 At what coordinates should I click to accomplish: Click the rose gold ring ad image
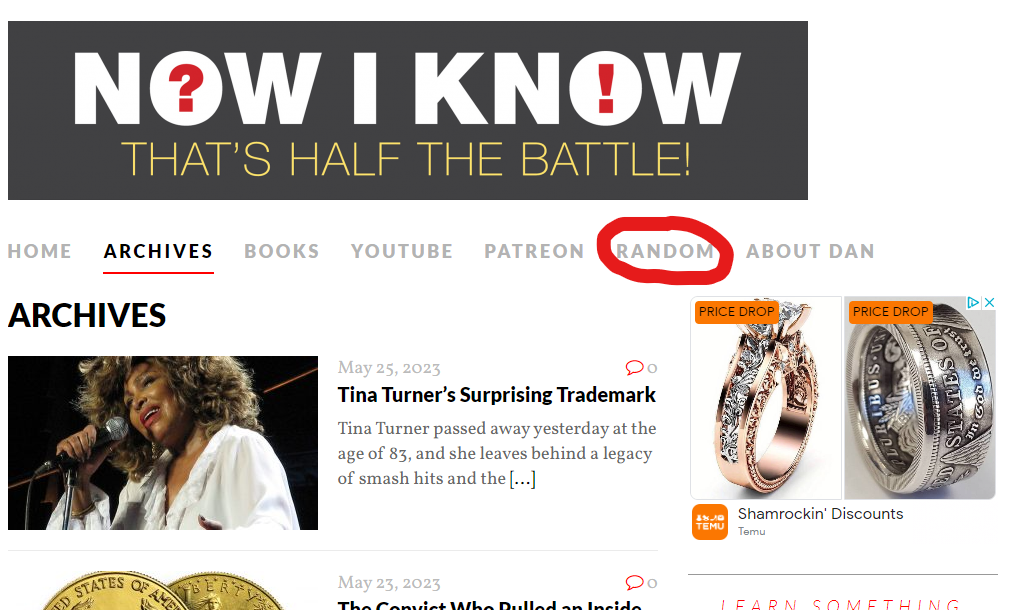click(766, 397)
